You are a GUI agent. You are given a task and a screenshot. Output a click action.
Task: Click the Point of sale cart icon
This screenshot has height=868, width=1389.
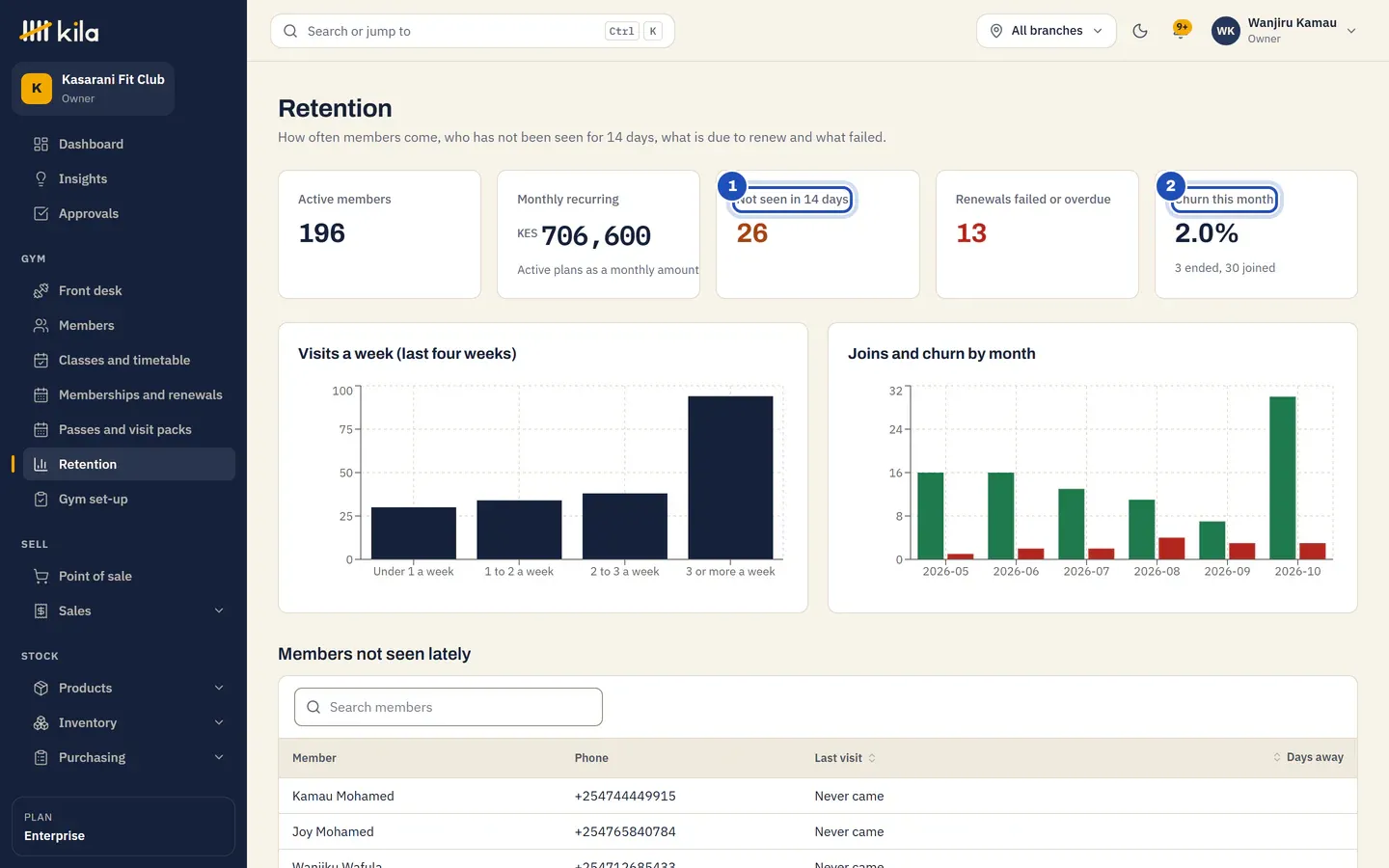pyautogui.click(x=41, y=576)
